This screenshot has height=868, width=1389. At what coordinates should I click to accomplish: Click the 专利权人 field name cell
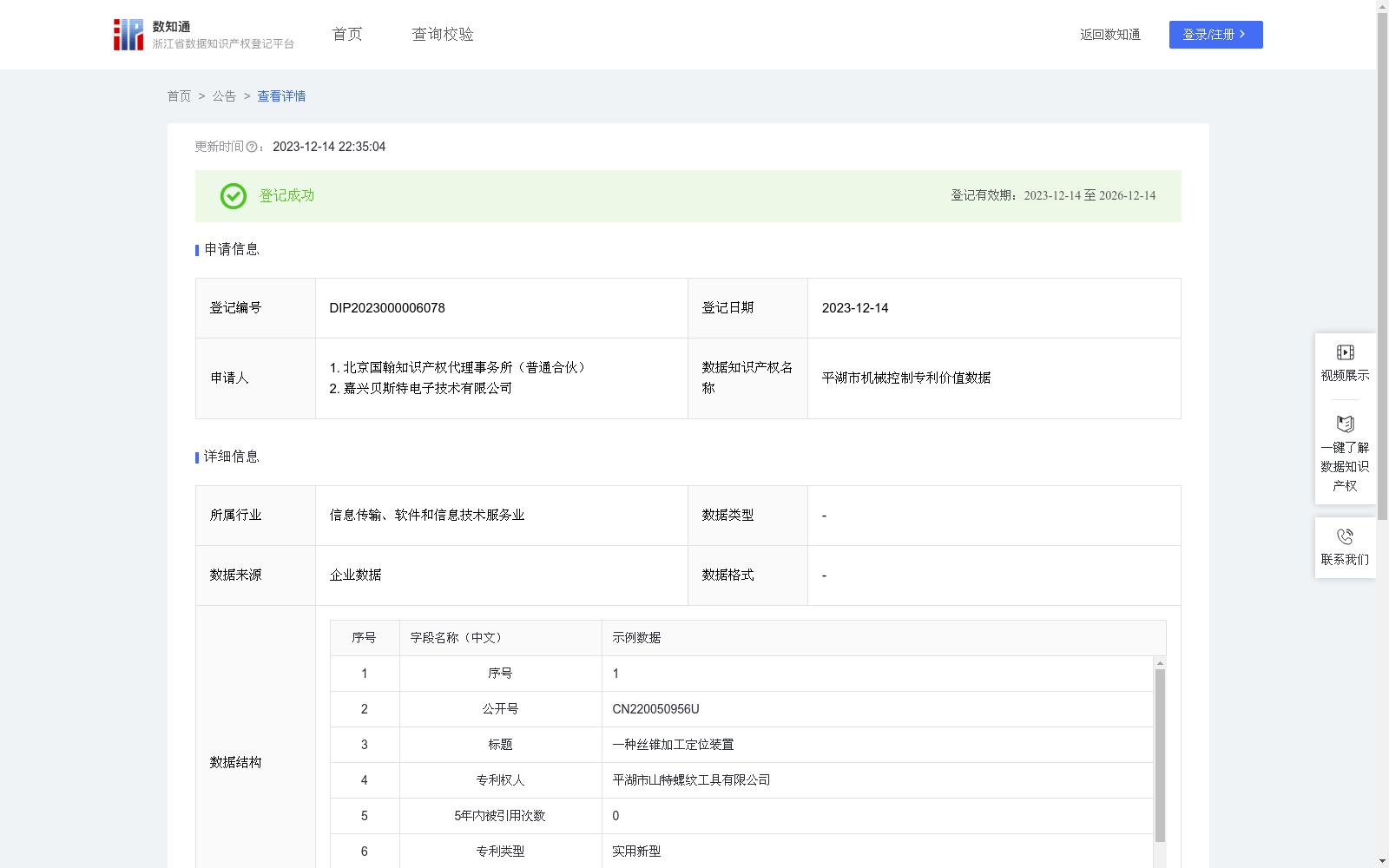coord(500,779)
